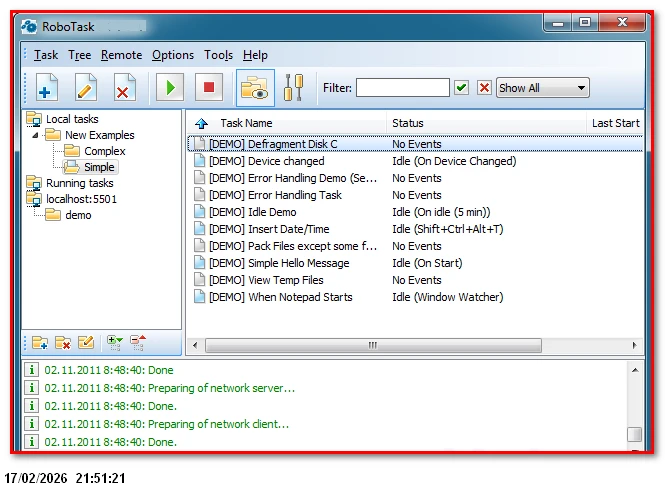Apply the filter with green checkmark
Screen dimensions: 665x490
coord(461,88)
